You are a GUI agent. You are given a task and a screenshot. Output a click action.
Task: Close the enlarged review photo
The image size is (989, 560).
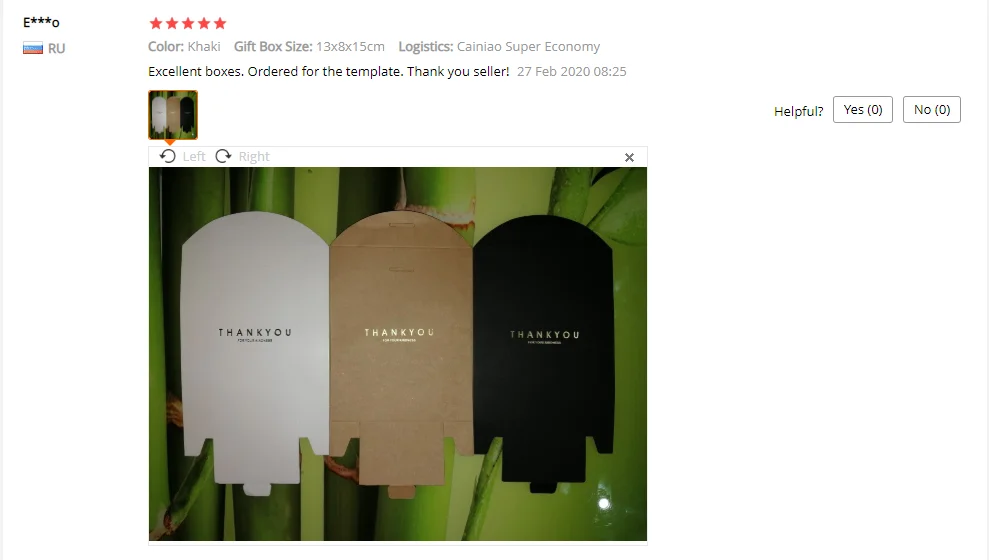(629, 158)
